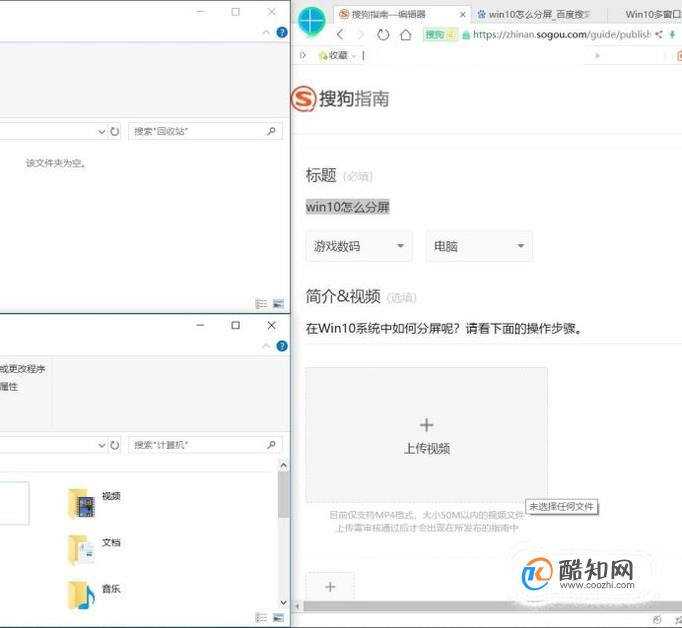Viewport: 682px width, 628px height.
Task: Click browser horizontal scrollbar left arrow
Action: (x=298, y=606)
